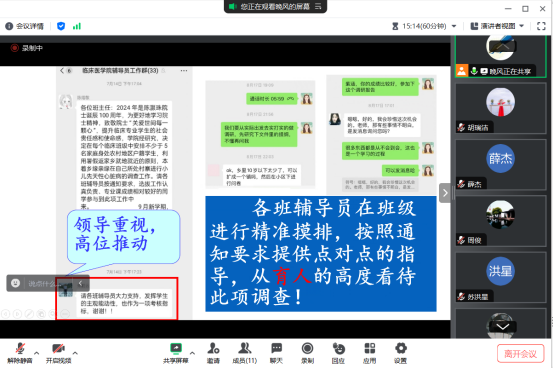Select 薛杰 participant video tile
The height and width of the screenshot is (368, 553).
point(500,164)
